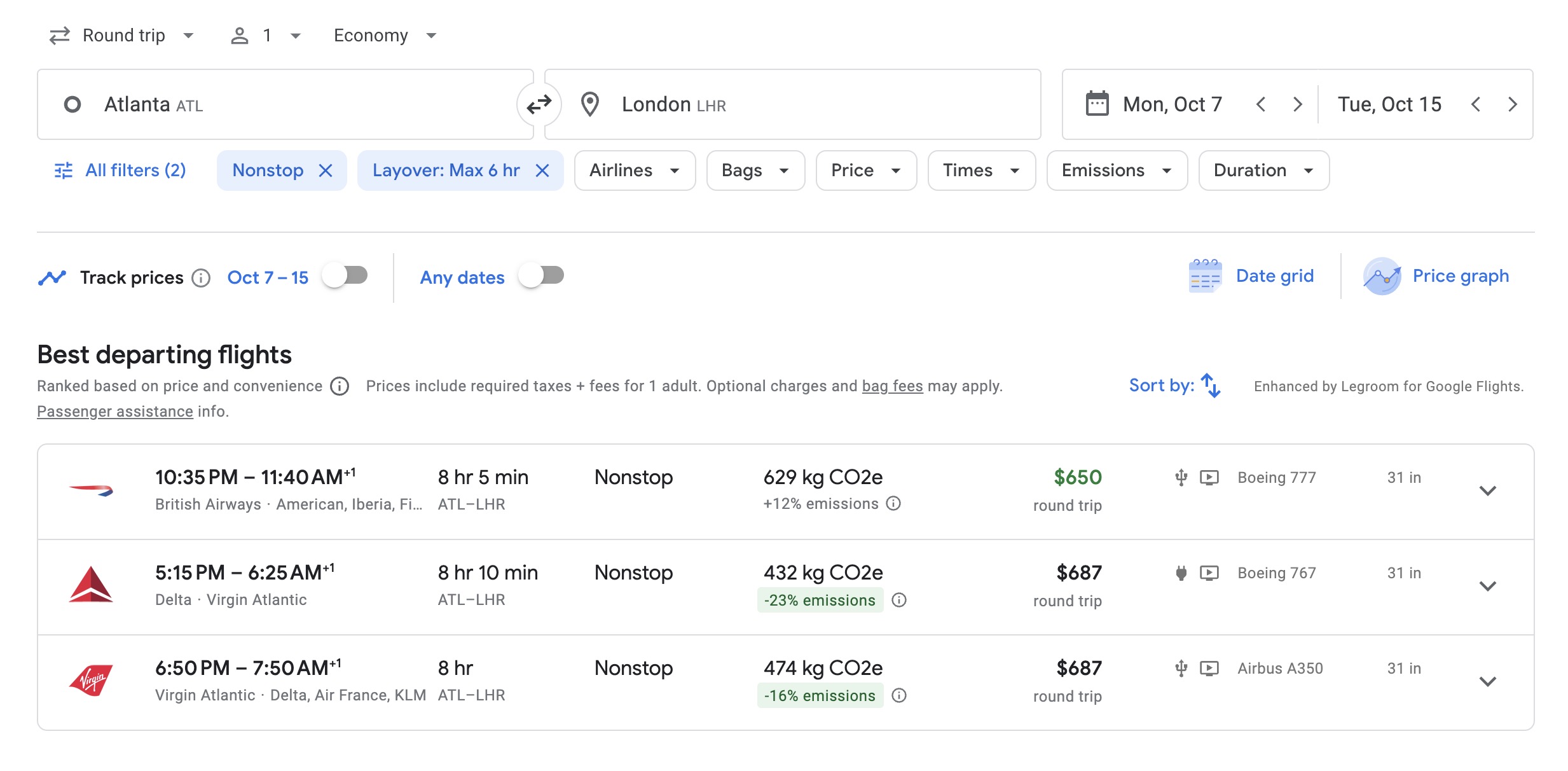Advance departure date to next day

tap(1297, 104)
